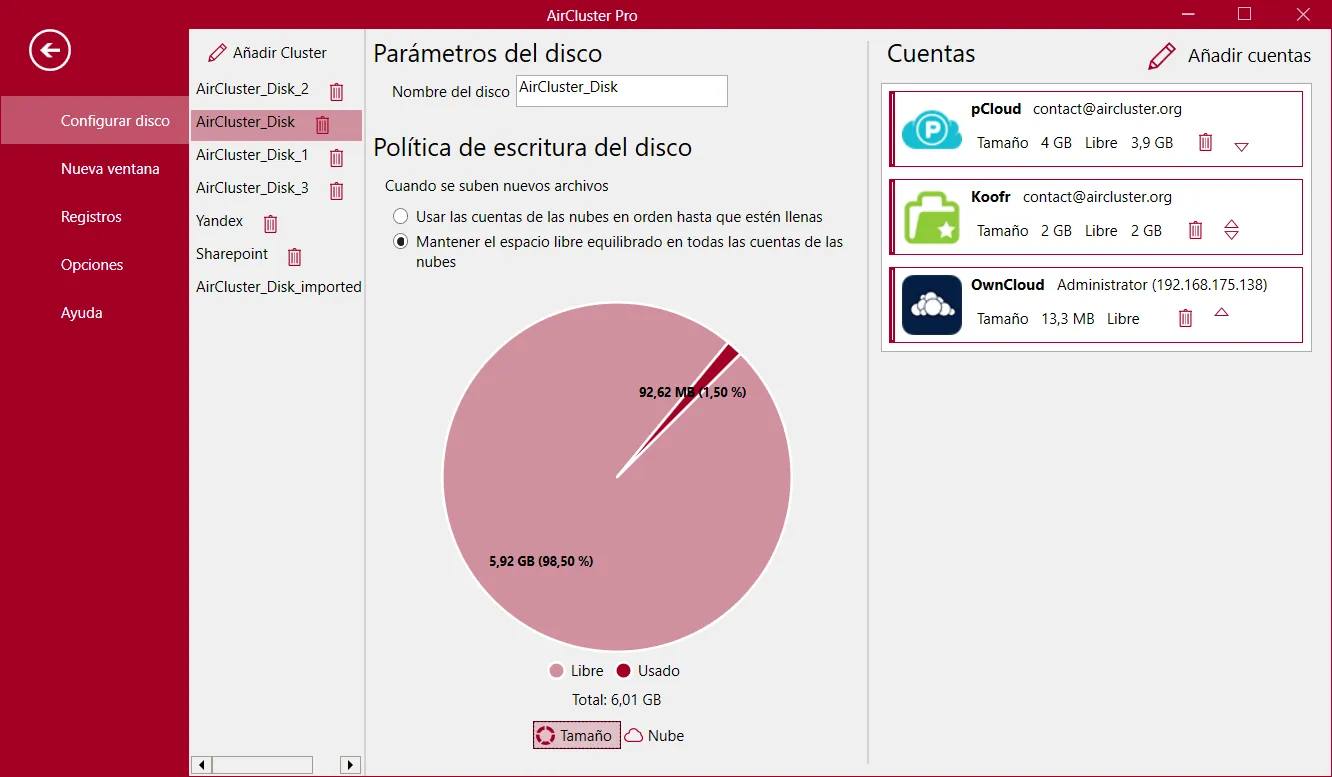Image resolution: width=1332 pixels, height=777 pixels.
Task: Open Configurar disco menu item
Action: tap(95, 120)
